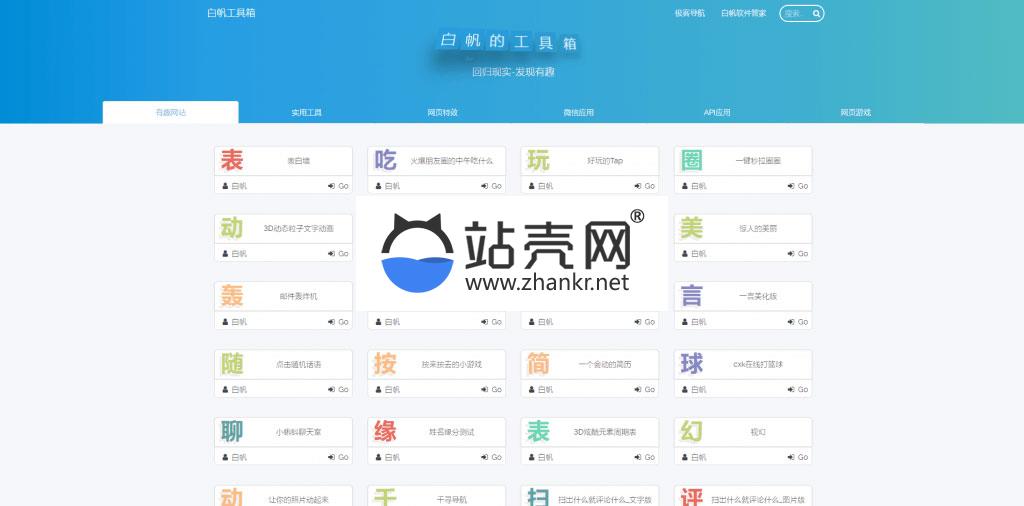This screenshot has width=1024, height=506.
Task: Open the header navigation link left of 白帆软件管家
Action: (x=690, y=13)
